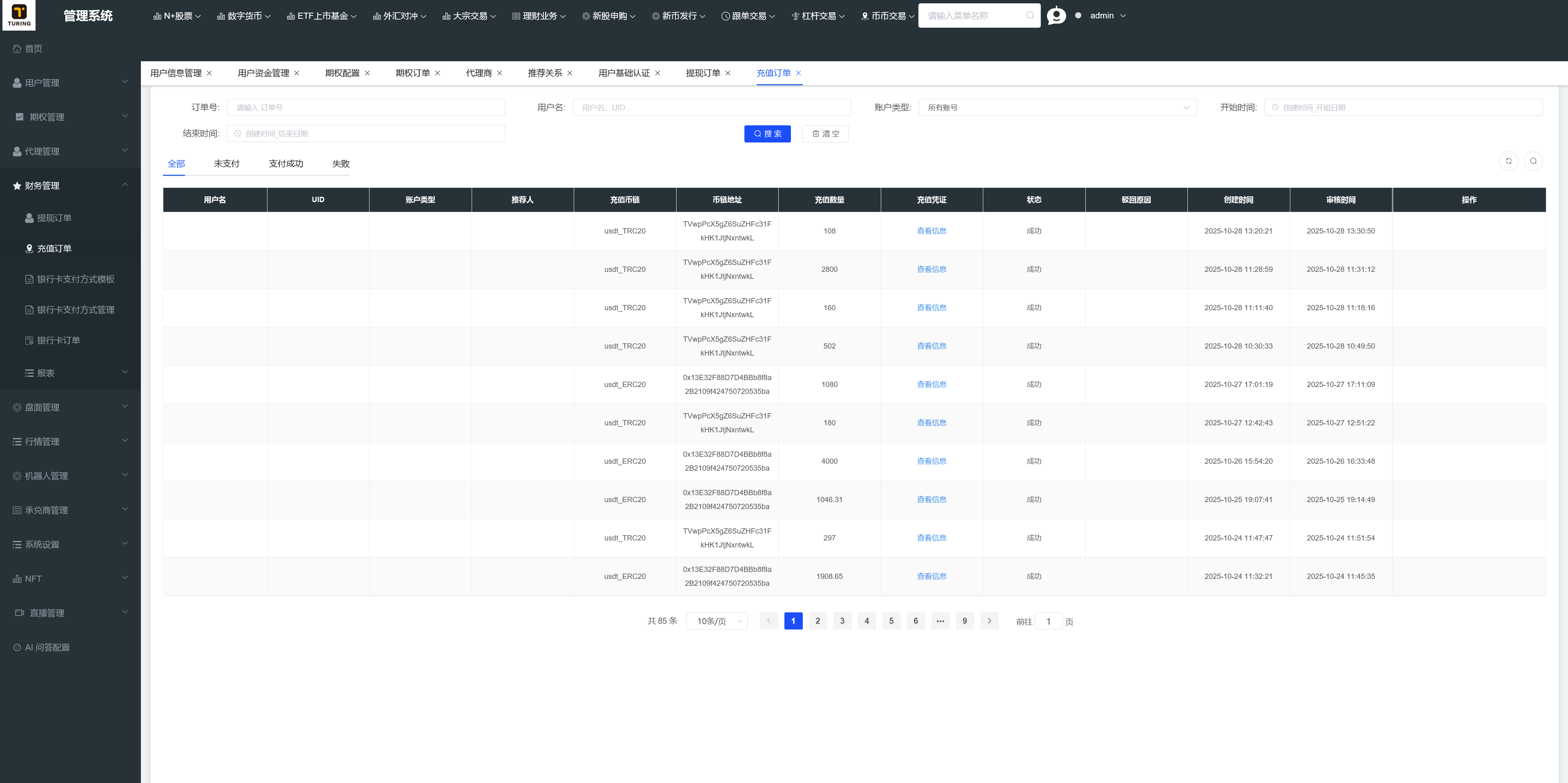Click the blue 搜索 button

click(x=767, y=134)
